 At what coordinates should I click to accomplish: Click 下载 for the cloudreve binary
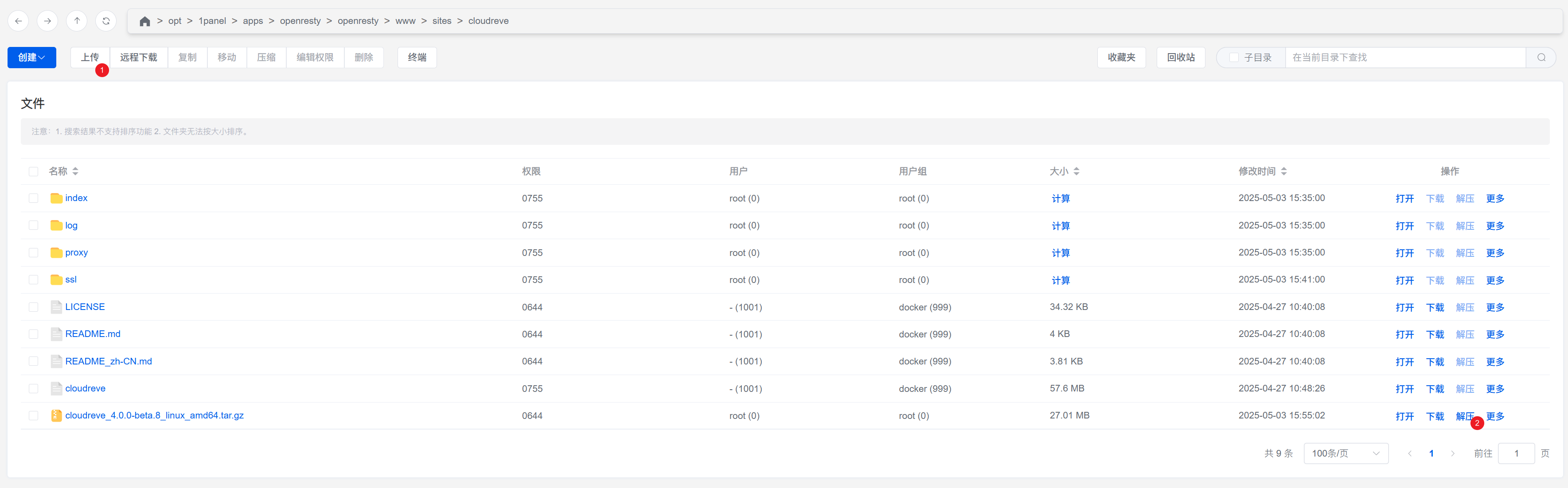click(1435, 389)
